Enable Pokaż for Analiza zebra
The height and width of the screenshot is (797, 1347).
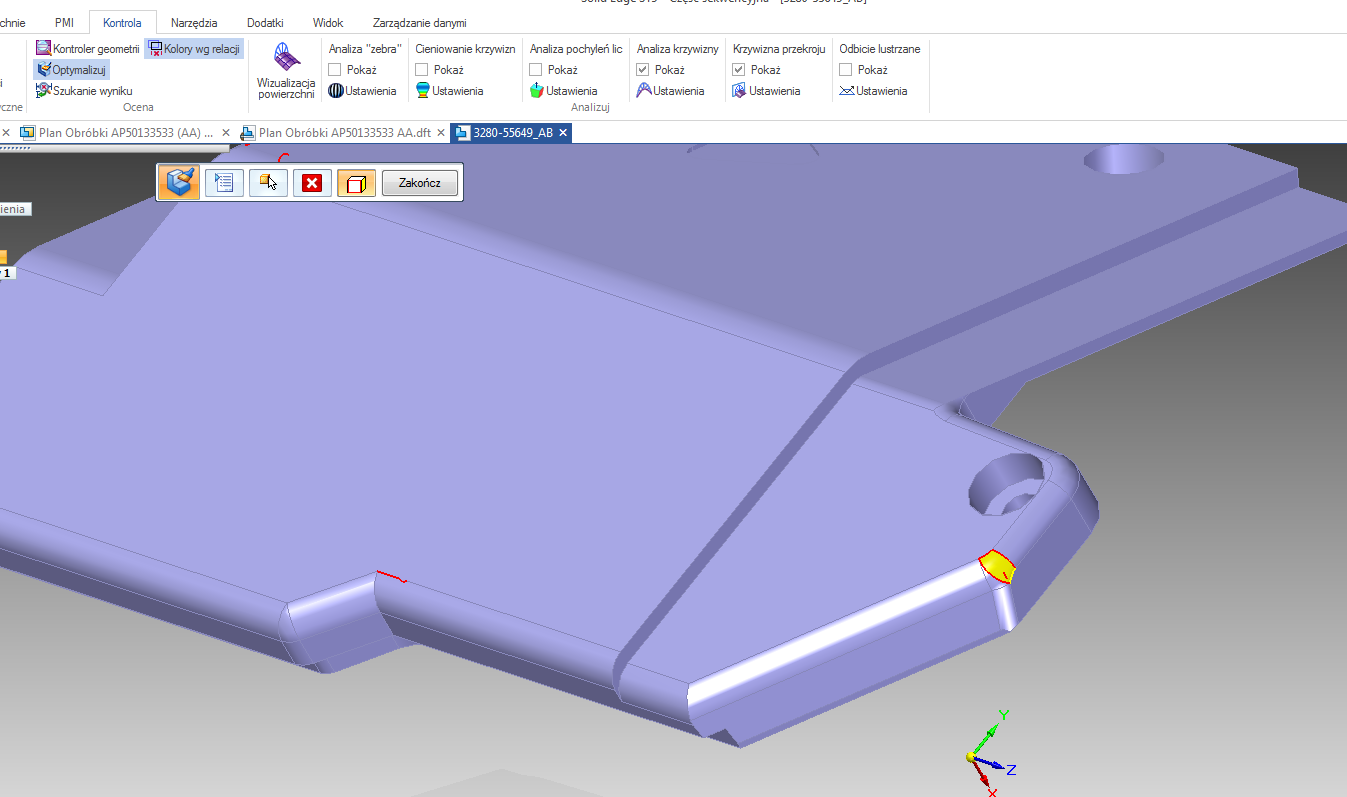(x=337, y=70)
